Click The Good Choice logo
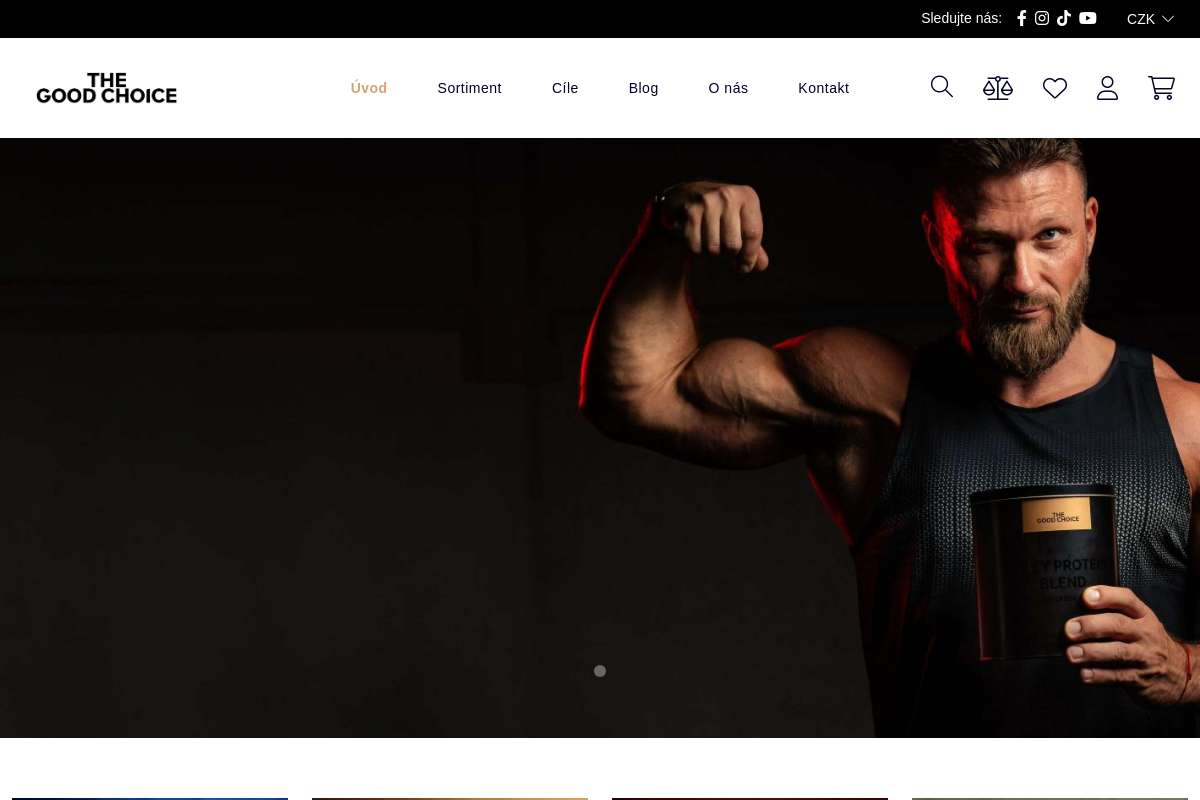 pos(107,88)
